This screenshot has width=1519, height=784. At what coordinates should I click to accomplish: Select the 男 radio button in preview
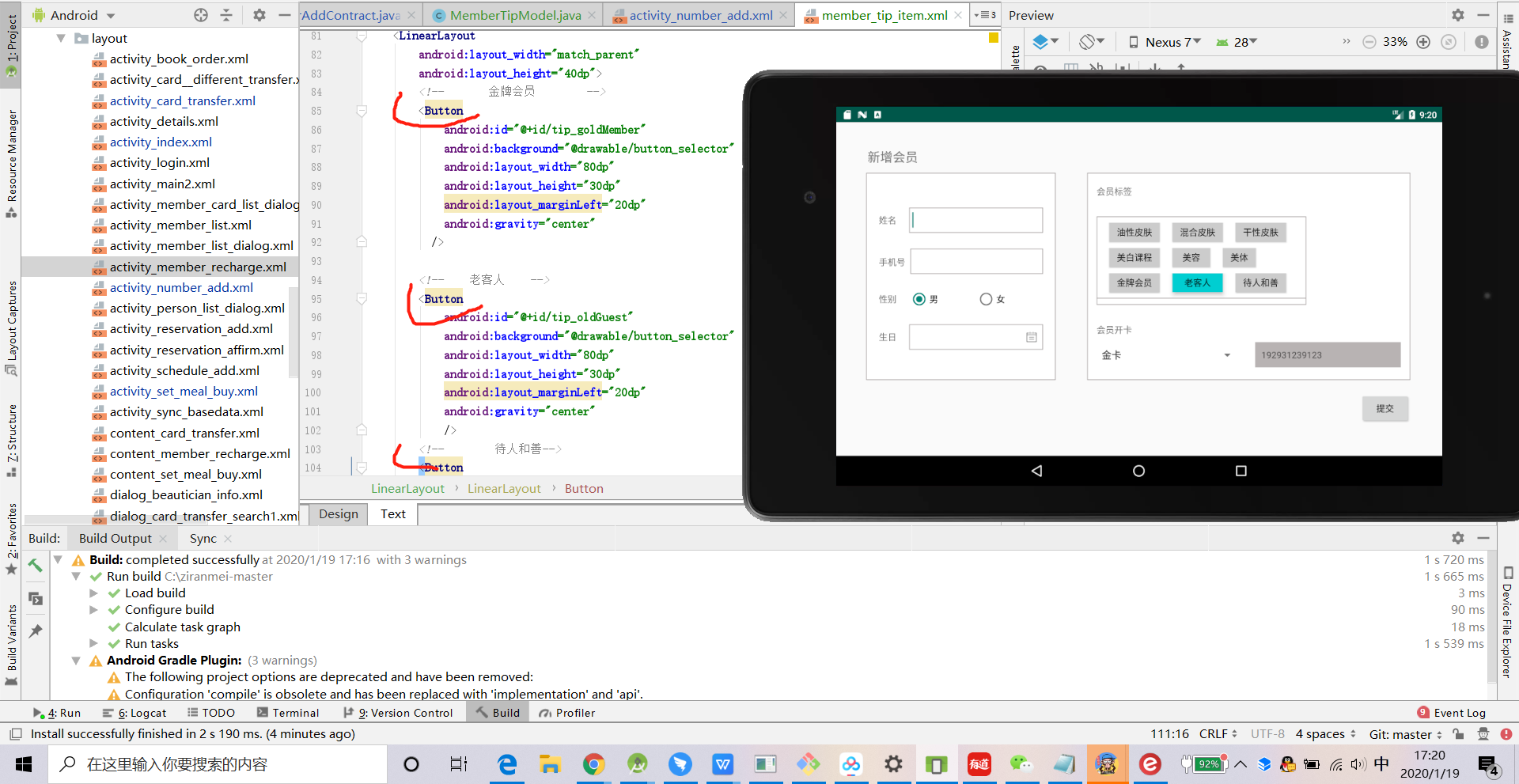tap(919, 299)
